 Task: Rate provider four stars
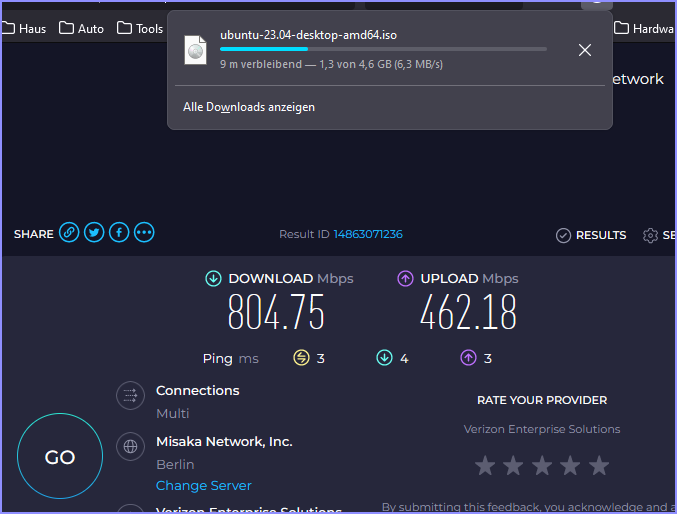pos(570,466)
